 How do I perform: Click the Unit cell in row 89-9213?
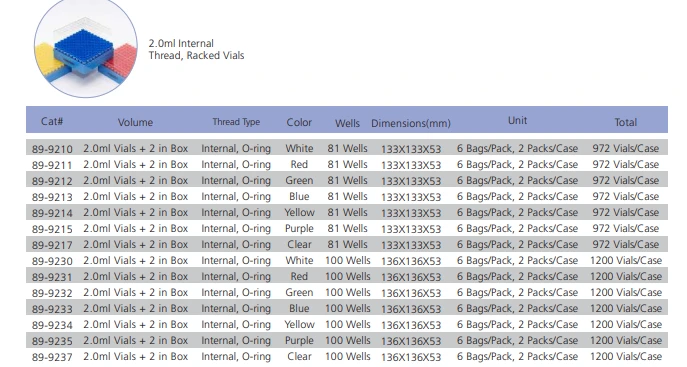click(x=517, y=196)
